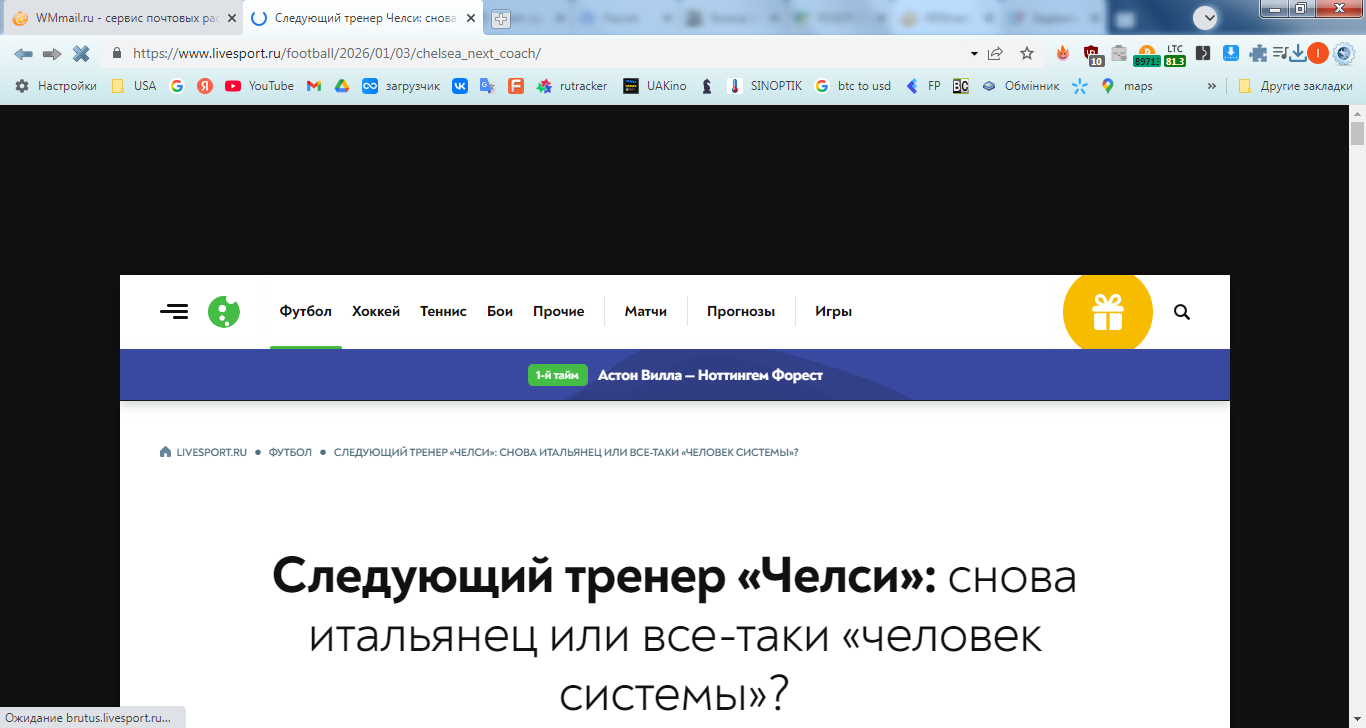Screen dimensions: 1366x728
Task: Open the Обмінник bookmark
Action: pyautogui.click(x=1020, y=86)
